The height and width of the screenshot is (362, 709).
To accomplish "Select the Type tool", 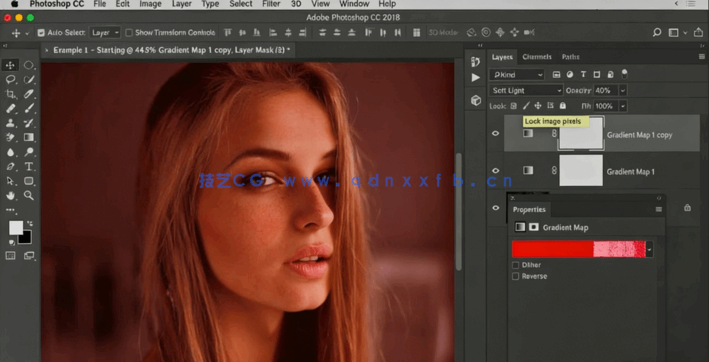I will click(29, 167).
